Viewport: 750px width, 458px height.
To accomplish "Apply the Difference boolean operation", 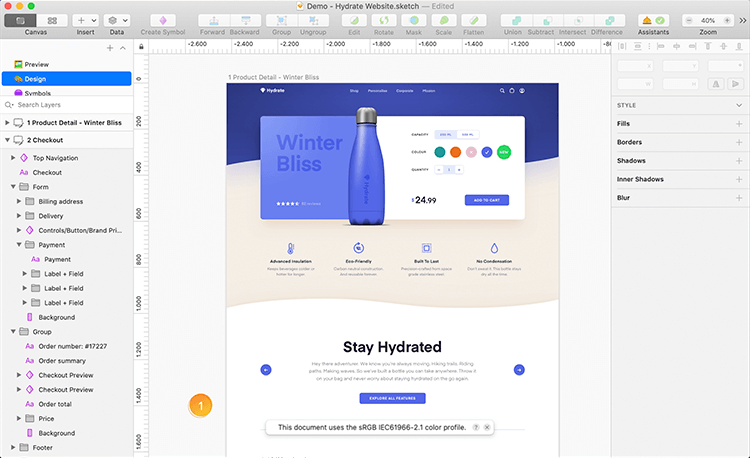I will click(x=609, y=21).
